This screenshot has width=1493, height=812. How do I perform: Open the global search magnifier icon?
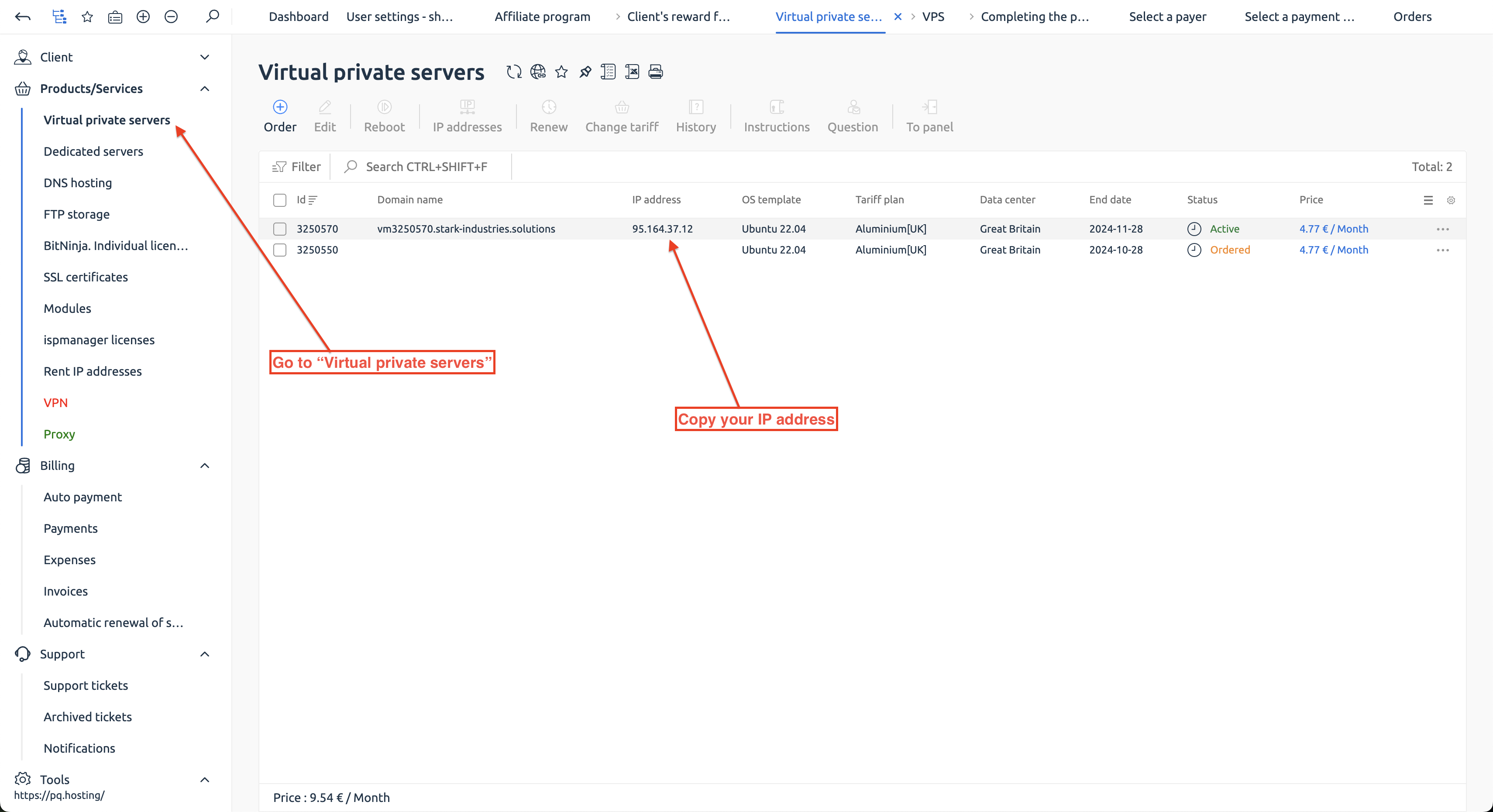click(213, 16)
